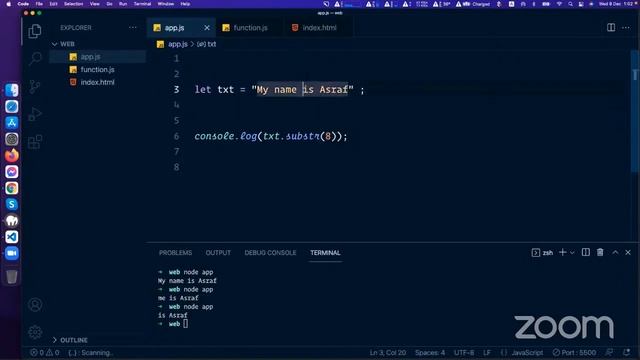Open Finder from the dock

pyautogui.click(x=12, y=90)
